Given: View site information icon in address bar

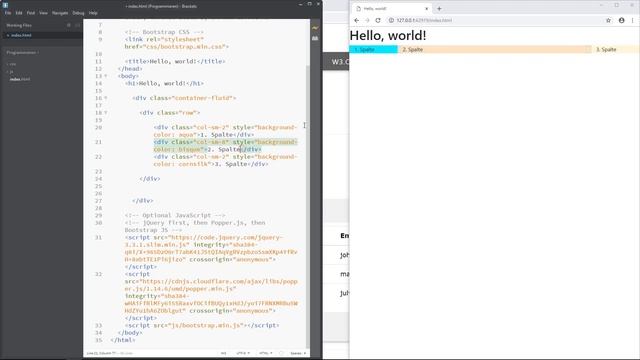Looking at the screenshot, I should pos(391,20).
